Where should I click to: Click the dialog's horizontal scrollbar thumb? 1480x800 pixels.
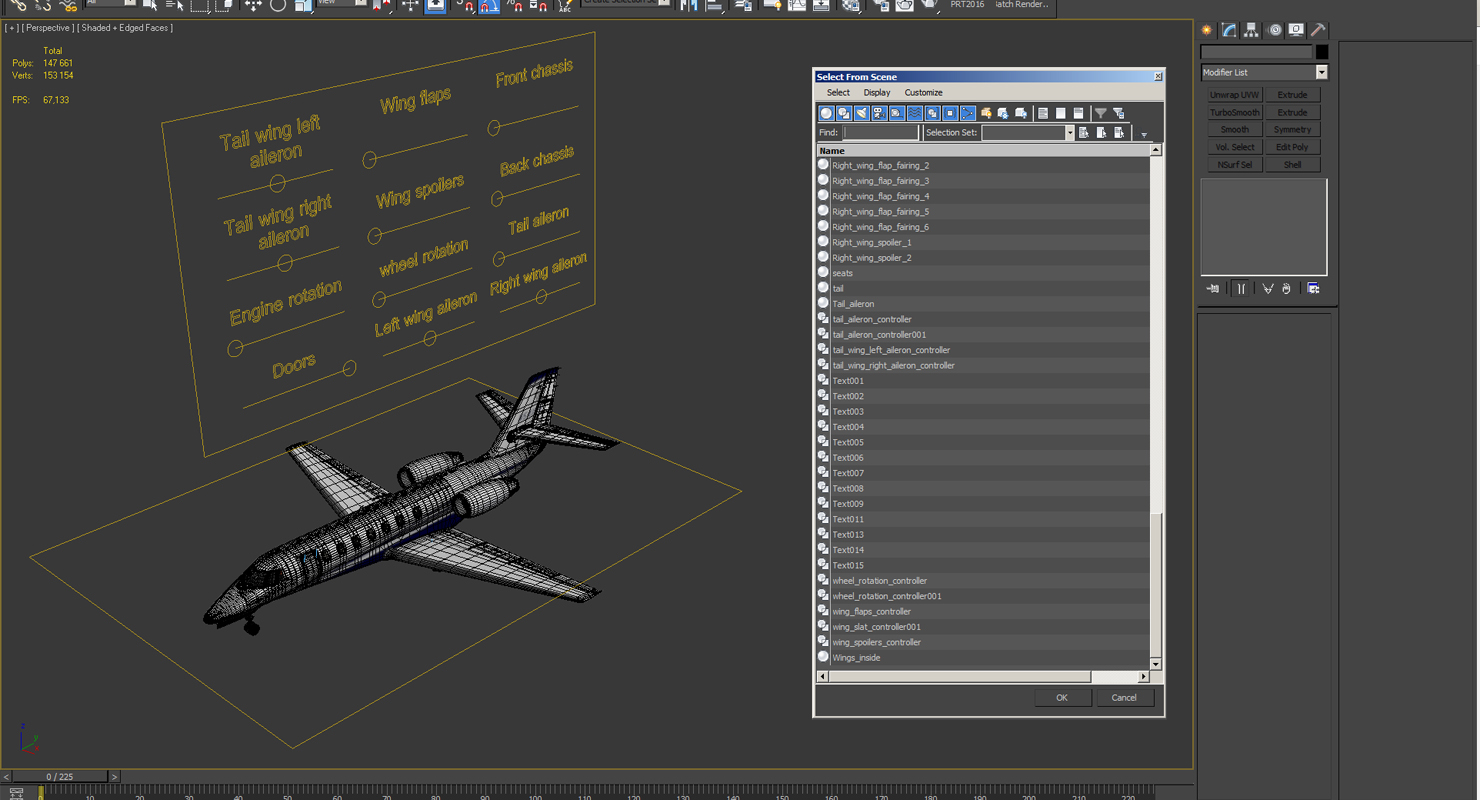961,677
